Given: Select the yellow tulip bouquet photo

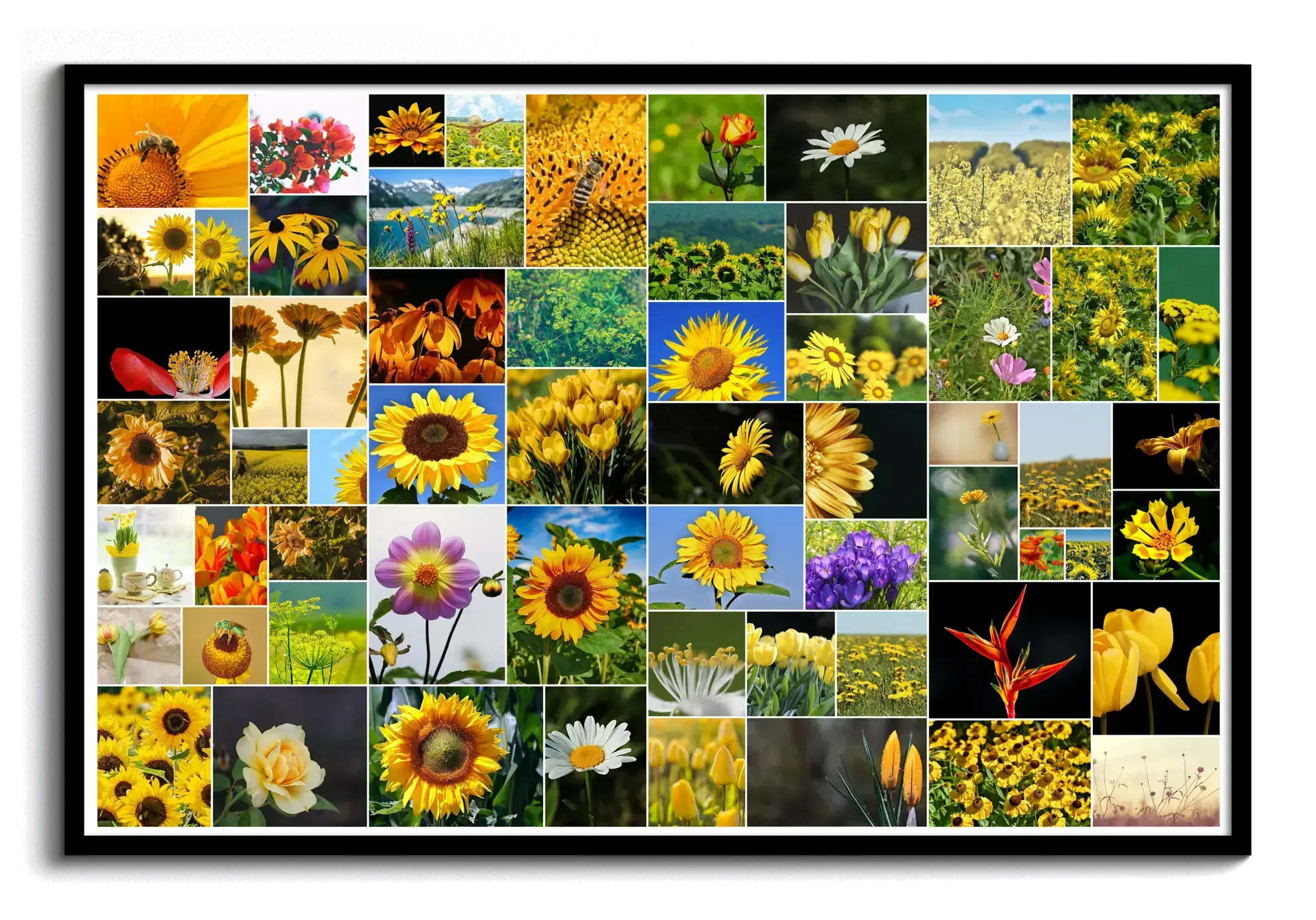Looking at the screenshot, I should pyautogui.click(x=856, y=258).
